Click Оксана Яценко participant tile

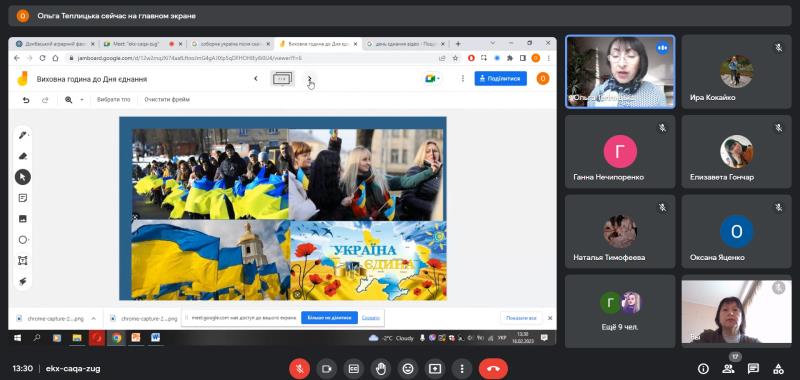pyautogui.click(x=736, y=232)
